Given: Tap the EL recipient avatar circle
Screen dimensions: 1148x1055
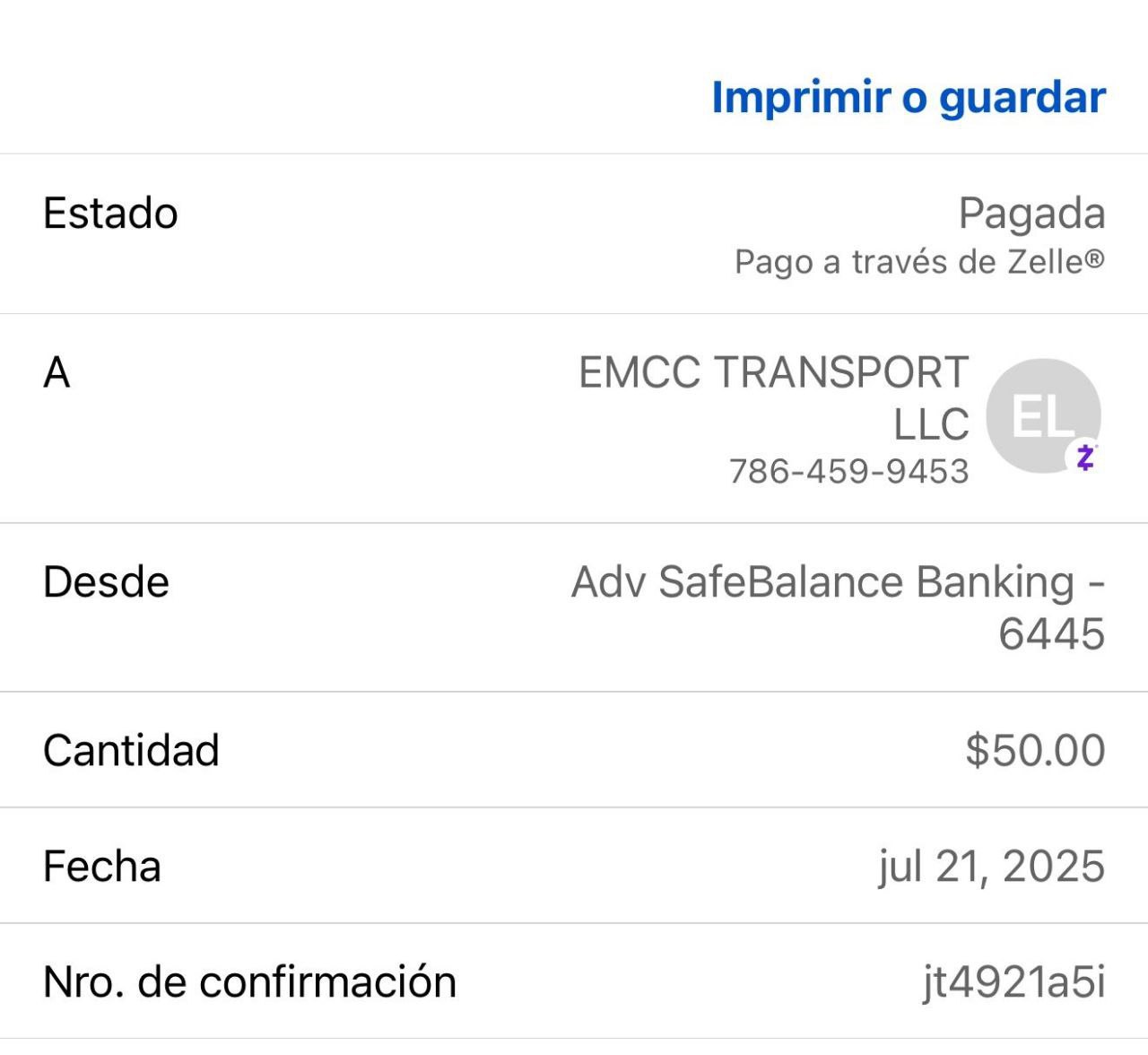Looking at the screenshot, I should tap(1041, 414).
